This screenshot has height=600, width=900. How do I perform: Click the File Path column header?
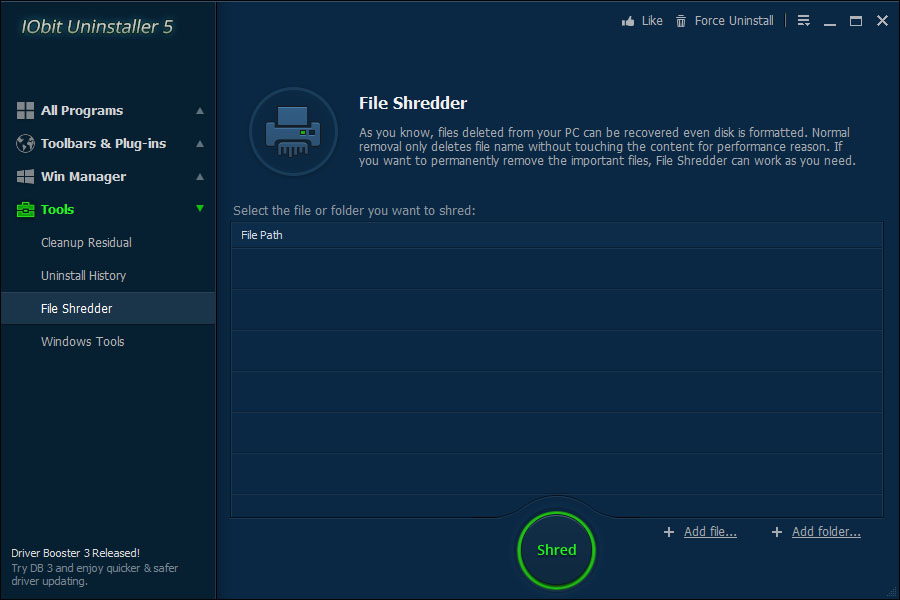(x=262, y=234)
